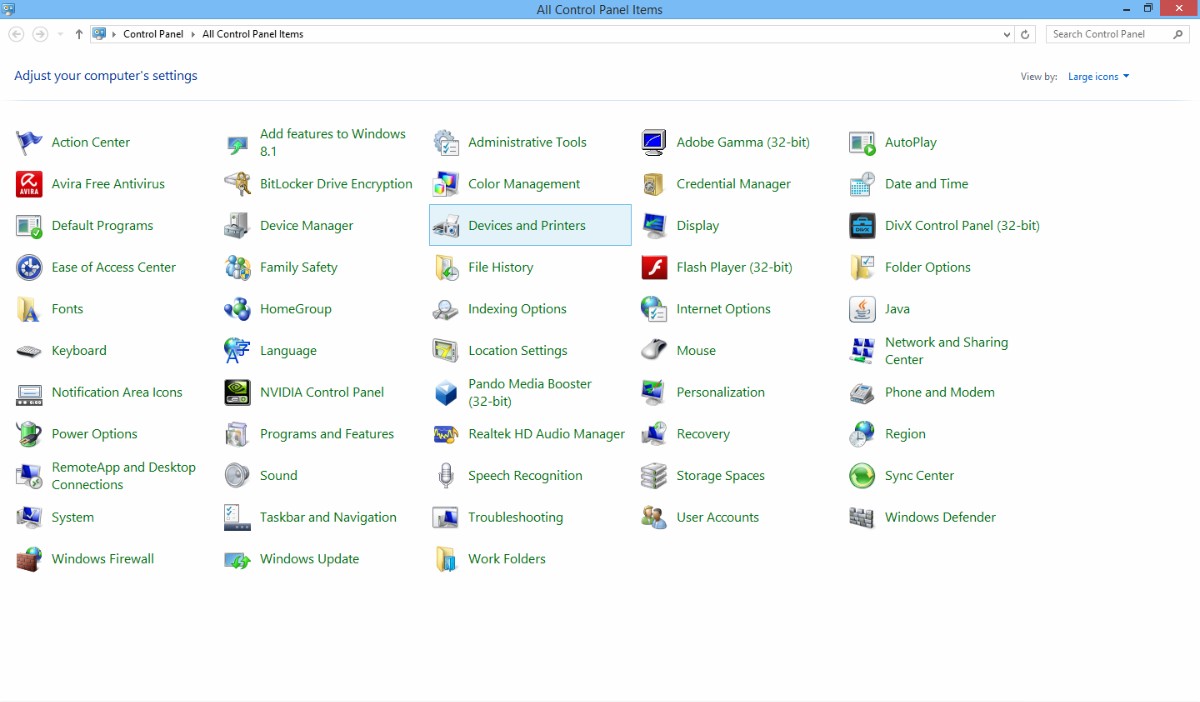The height and width of the screenshot is (702, 1200).
Task: Open the 'View by: Large icons' dropdown
Action: coord(1099,77)
